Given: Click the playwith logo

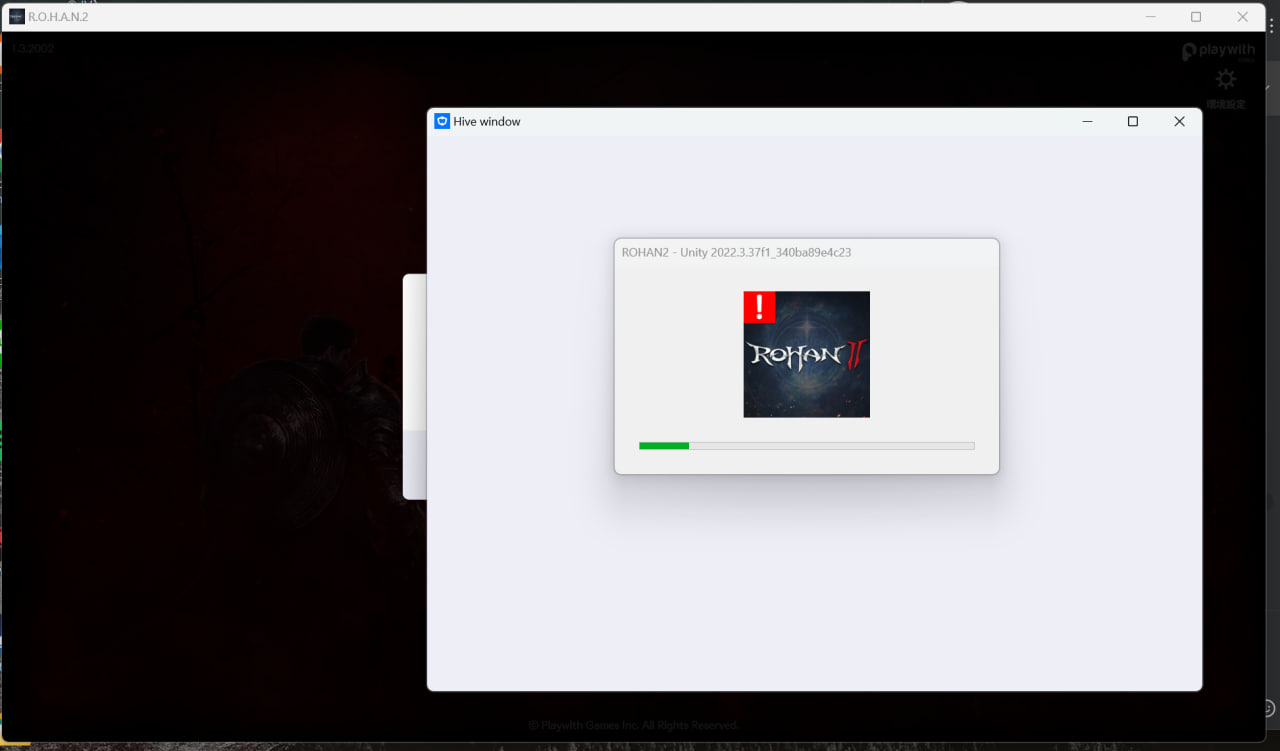Looking at the screenshot, I should [x=1218, y=51].
